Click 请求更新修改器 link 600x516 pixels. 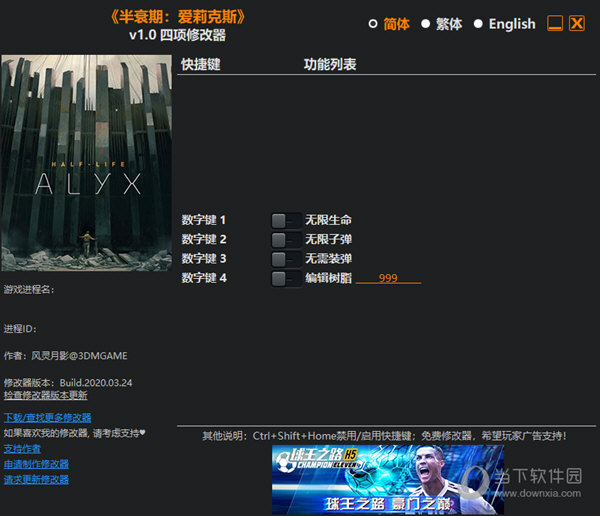[x=36, y=479]
